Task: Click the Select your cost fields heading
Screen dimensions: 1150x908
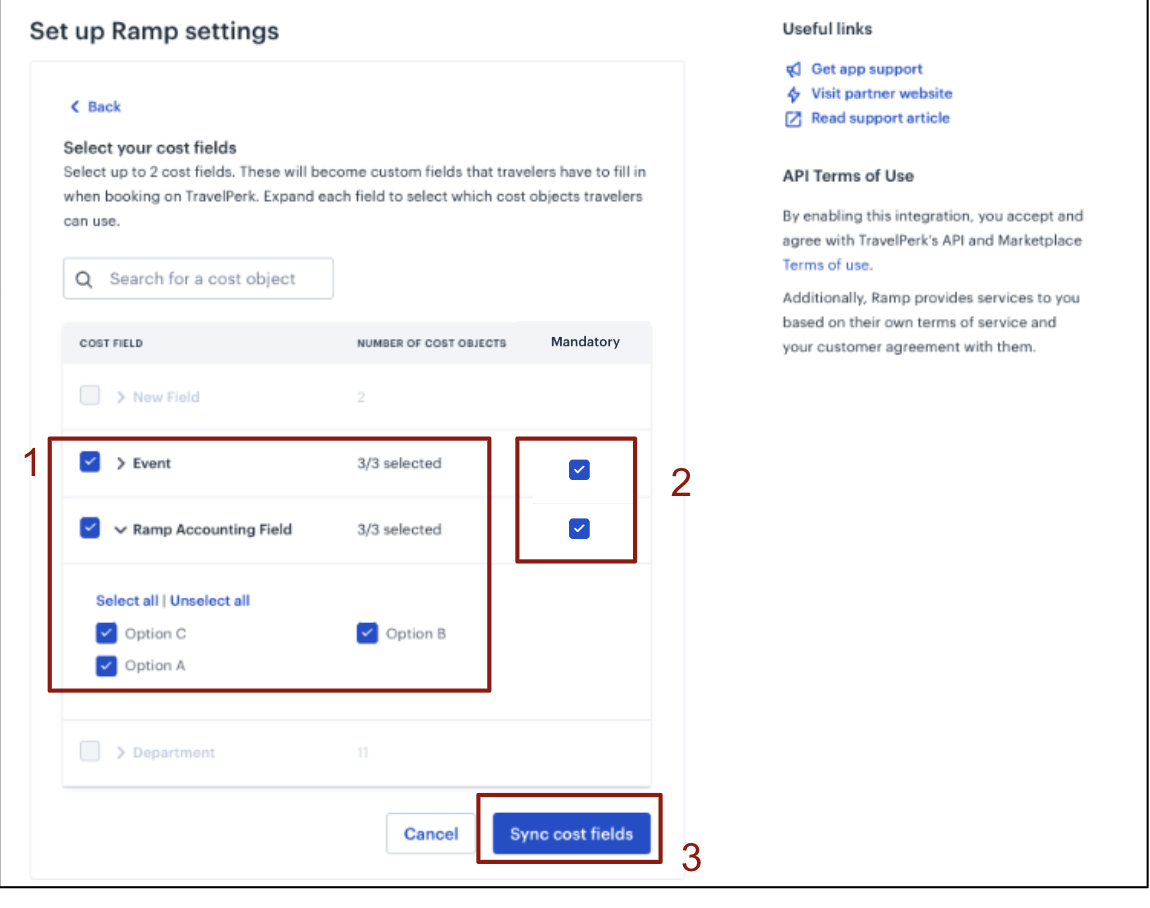Action: click(x=150, y=147)
